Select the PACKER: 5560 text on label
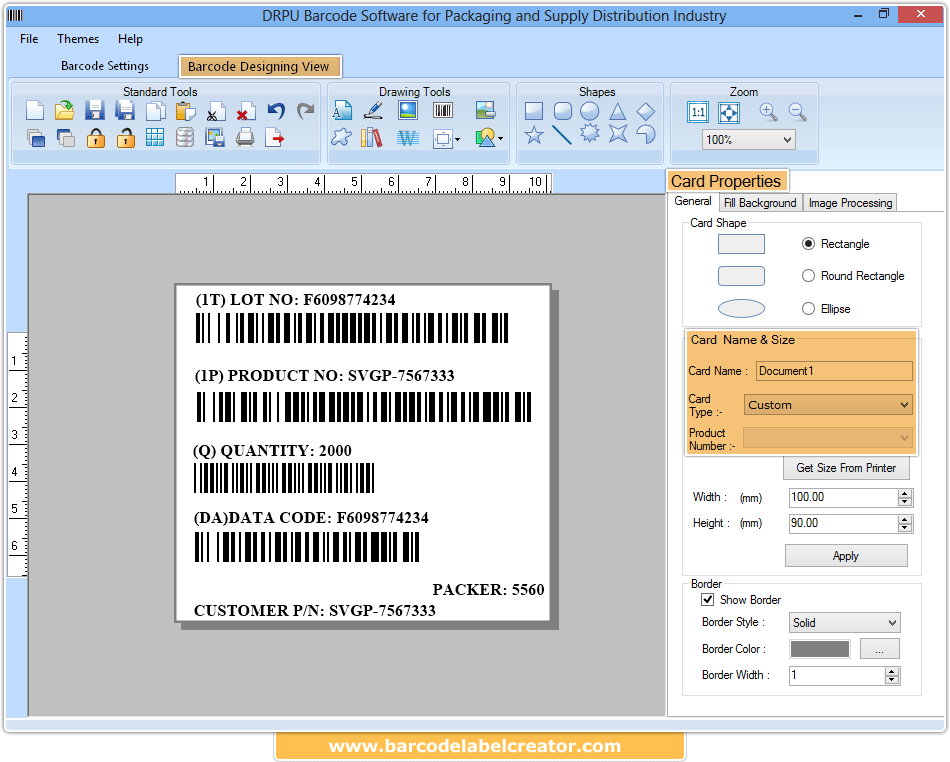The width and height of the screenshot is (950, 762). pyautogui.click(x=488, y=589)
